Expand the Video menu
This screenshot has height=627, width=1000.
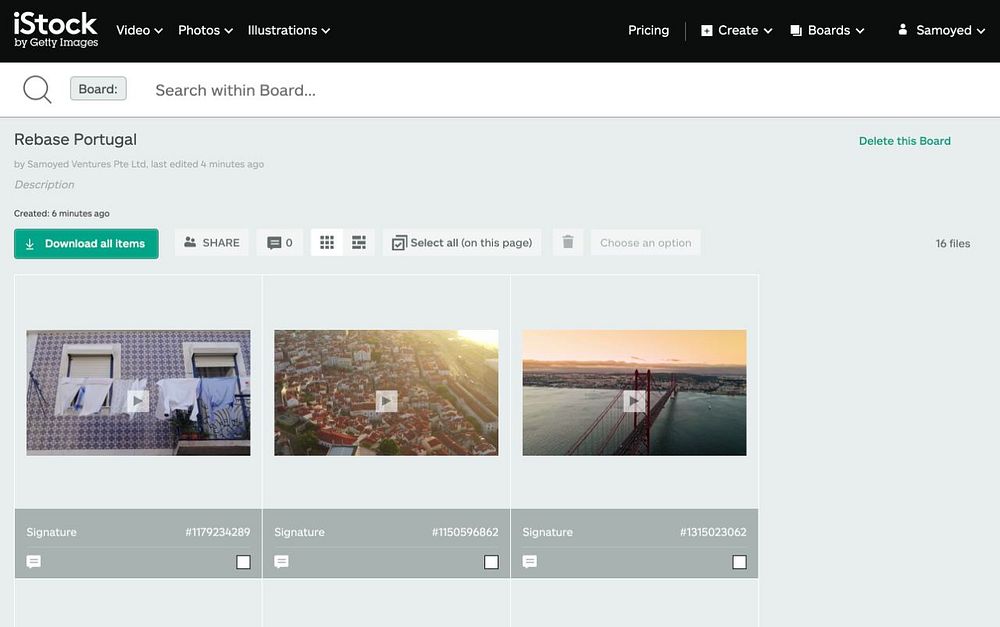139,30
